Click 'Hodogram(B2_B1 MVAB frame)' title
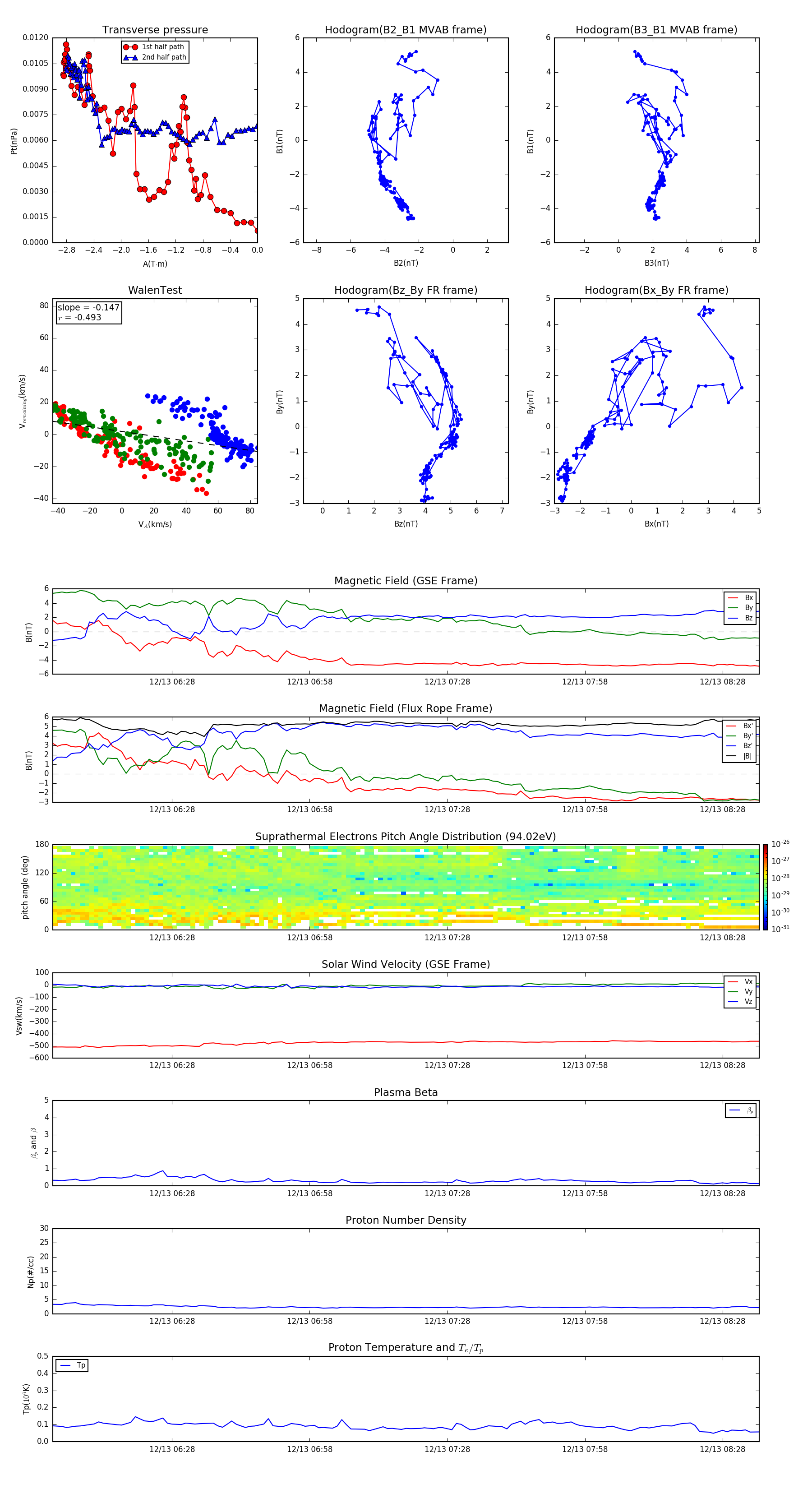 click(406, 30)
